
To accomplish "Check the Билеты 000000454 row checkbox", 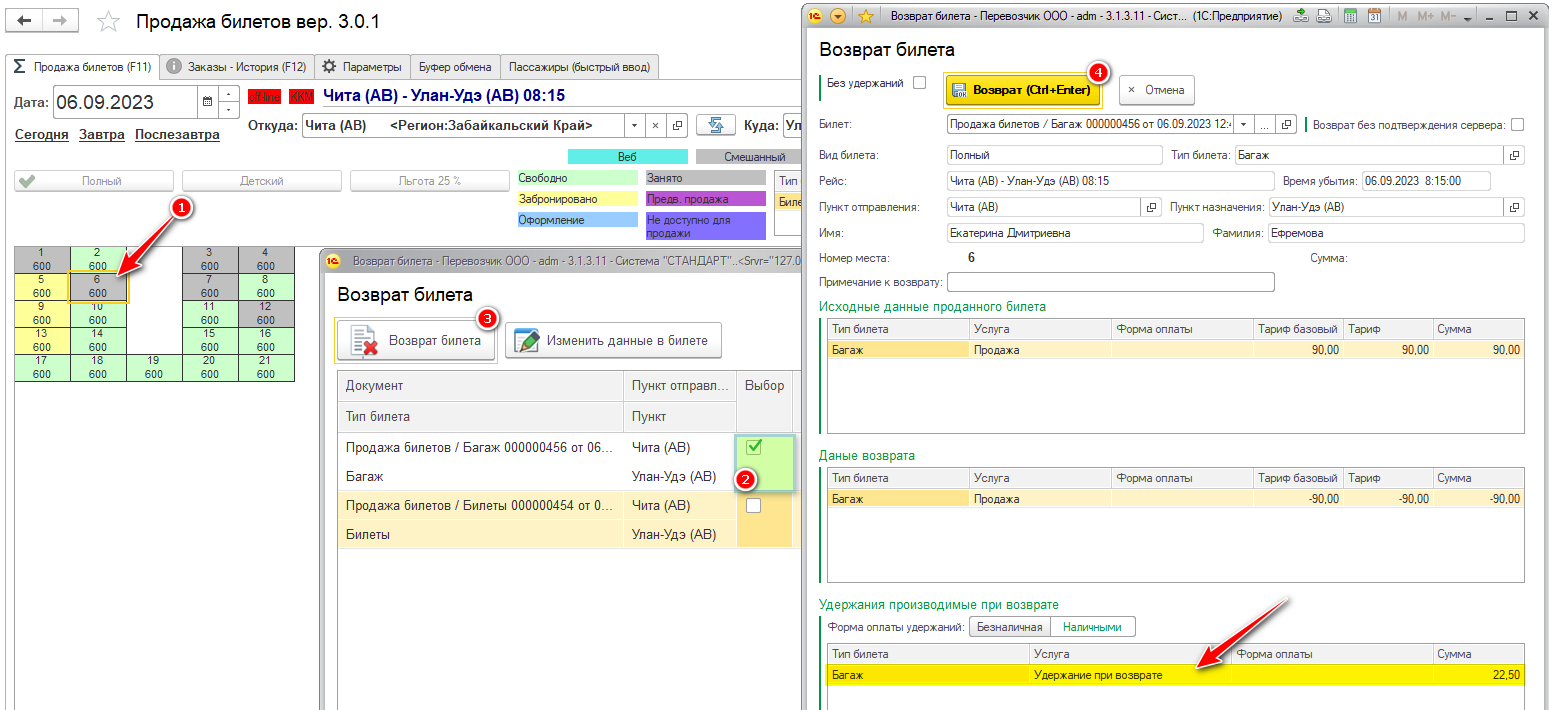I will pos(753,506).
